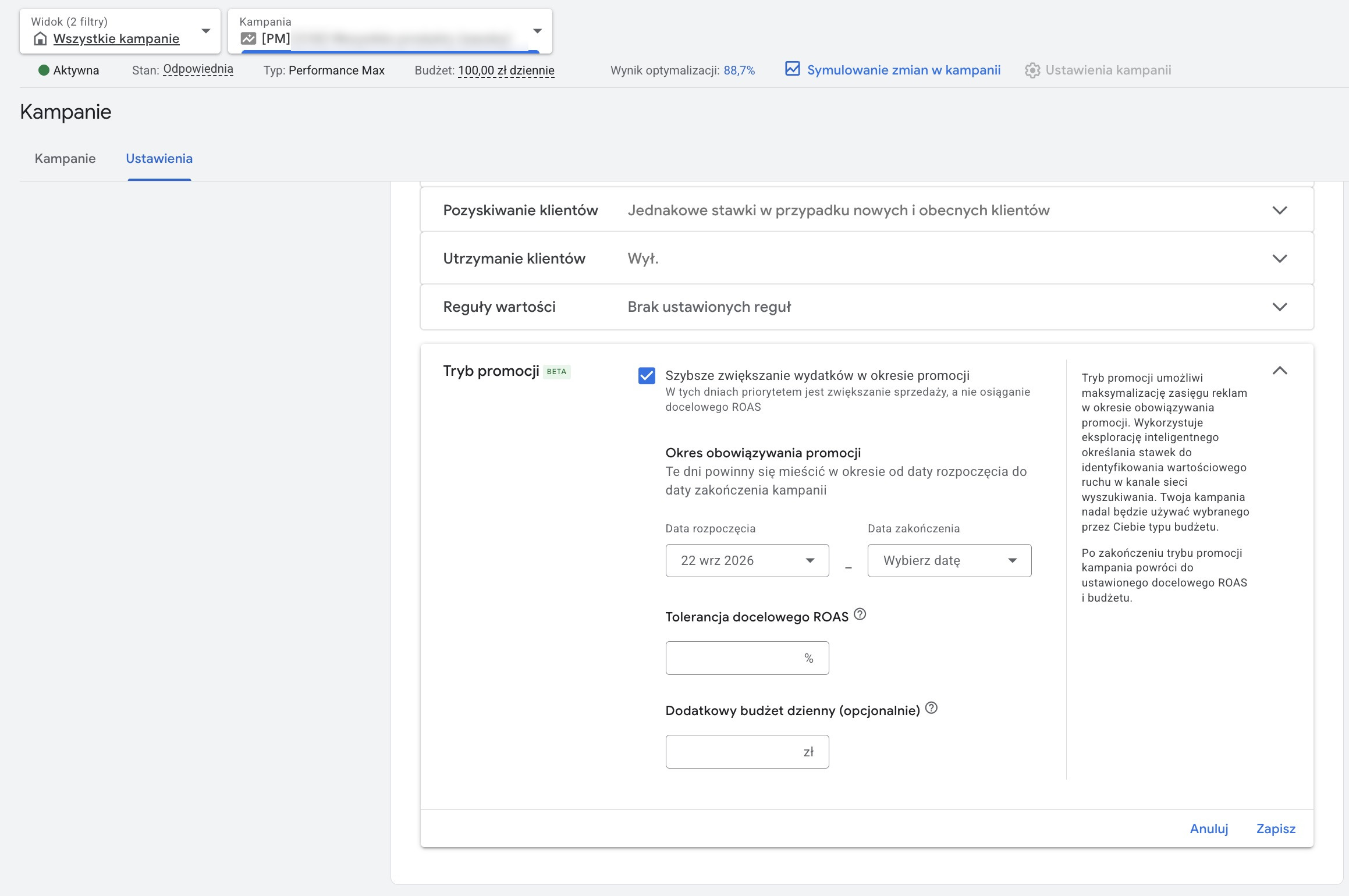Switch to the Kampanie tab
The height and width of the screenshot is (896, 1349).
65,159
